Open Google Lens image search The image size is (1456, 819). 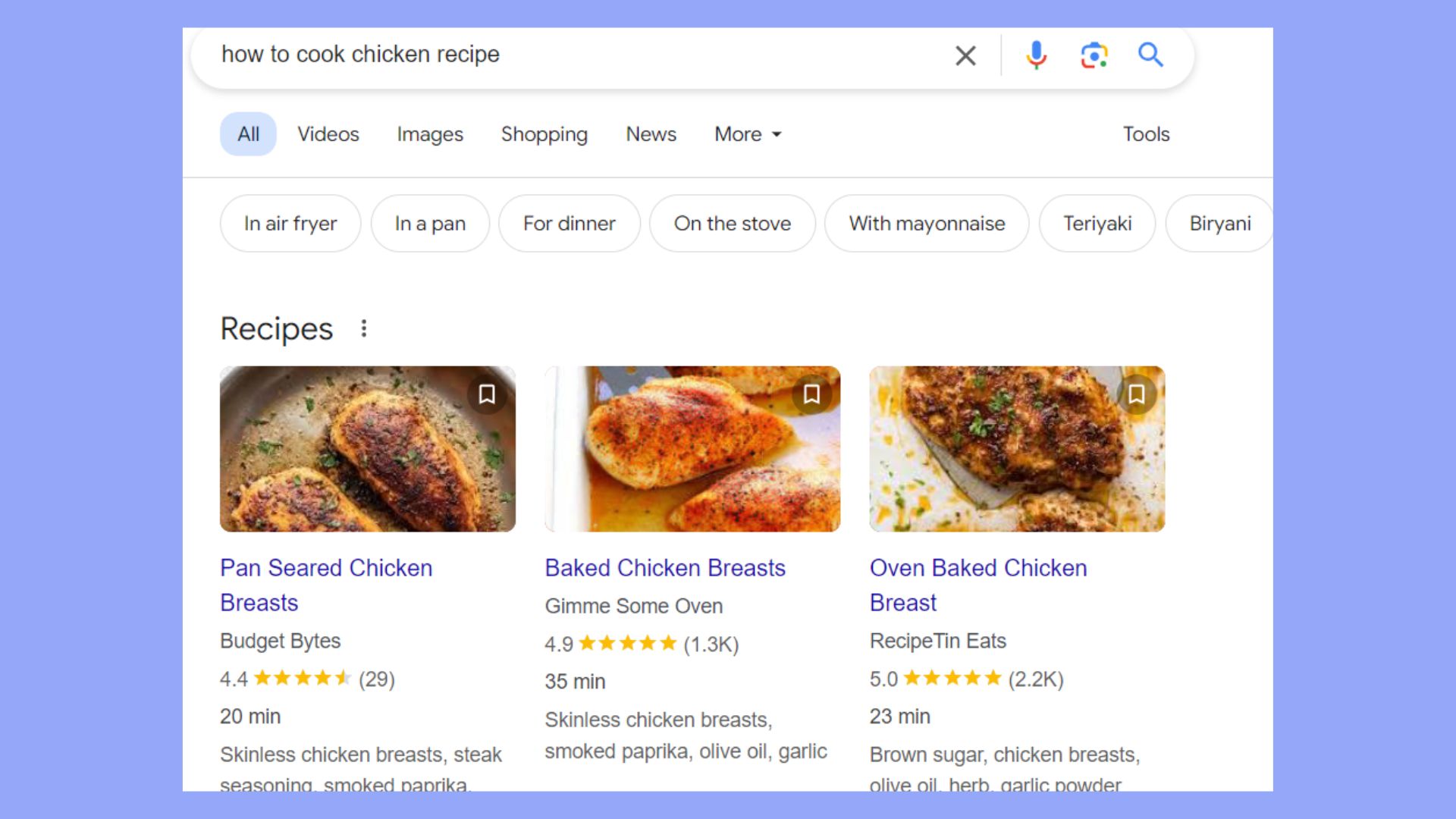1093,55
